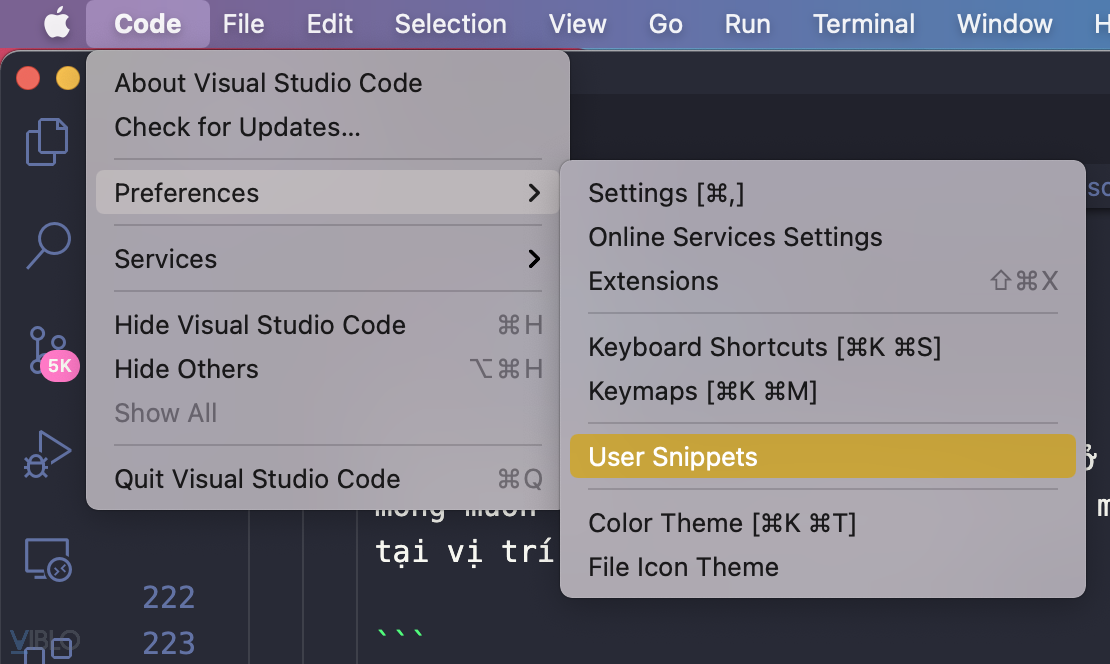Expand the Services submenu arrow
Image resolution: width=1110 pixels, height=664 pixels.
(x=535, y=259)
